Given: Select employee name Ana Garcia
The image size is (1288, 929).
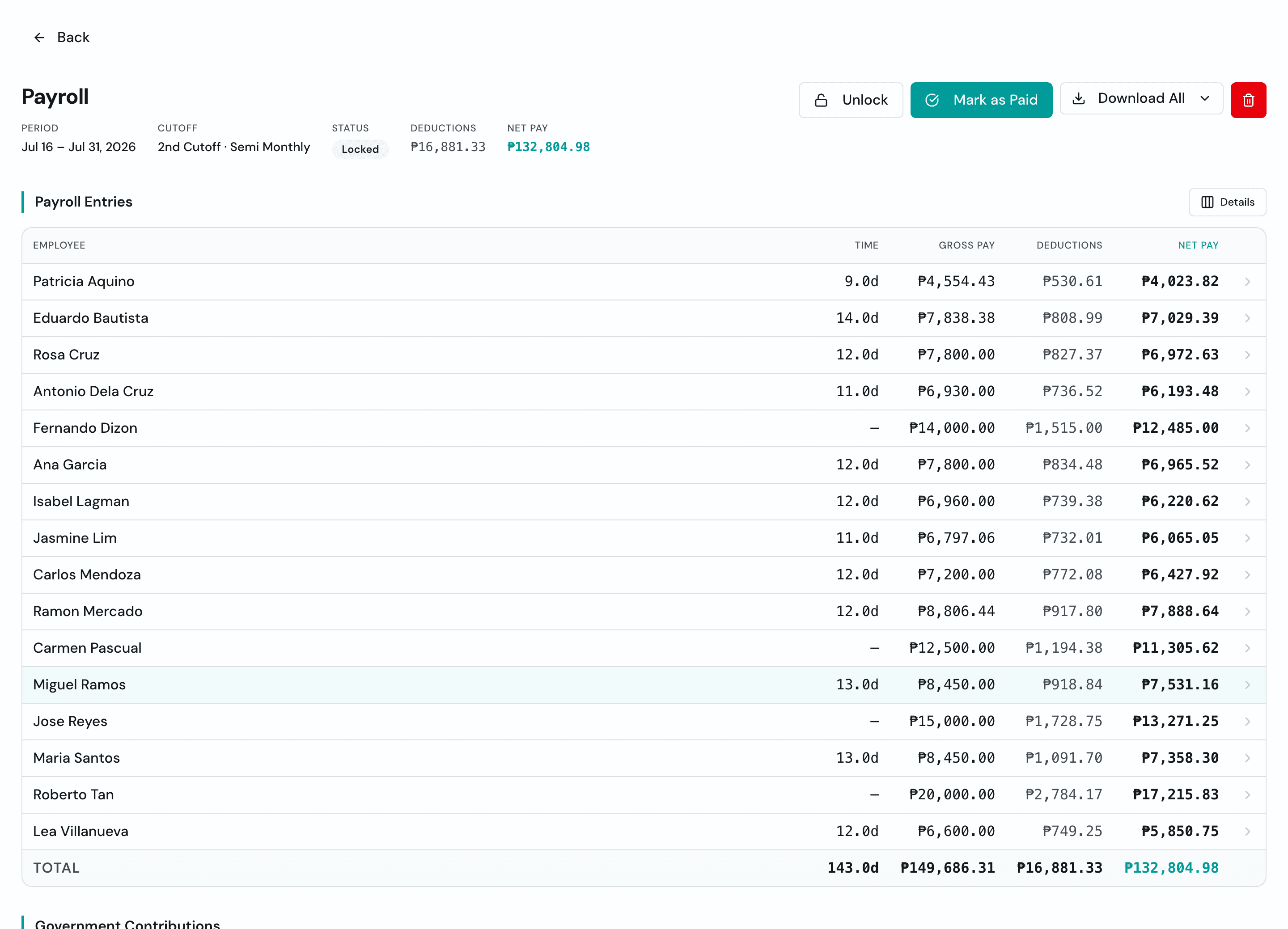Looking at the screenshot, I should click(x=69, y=465).
